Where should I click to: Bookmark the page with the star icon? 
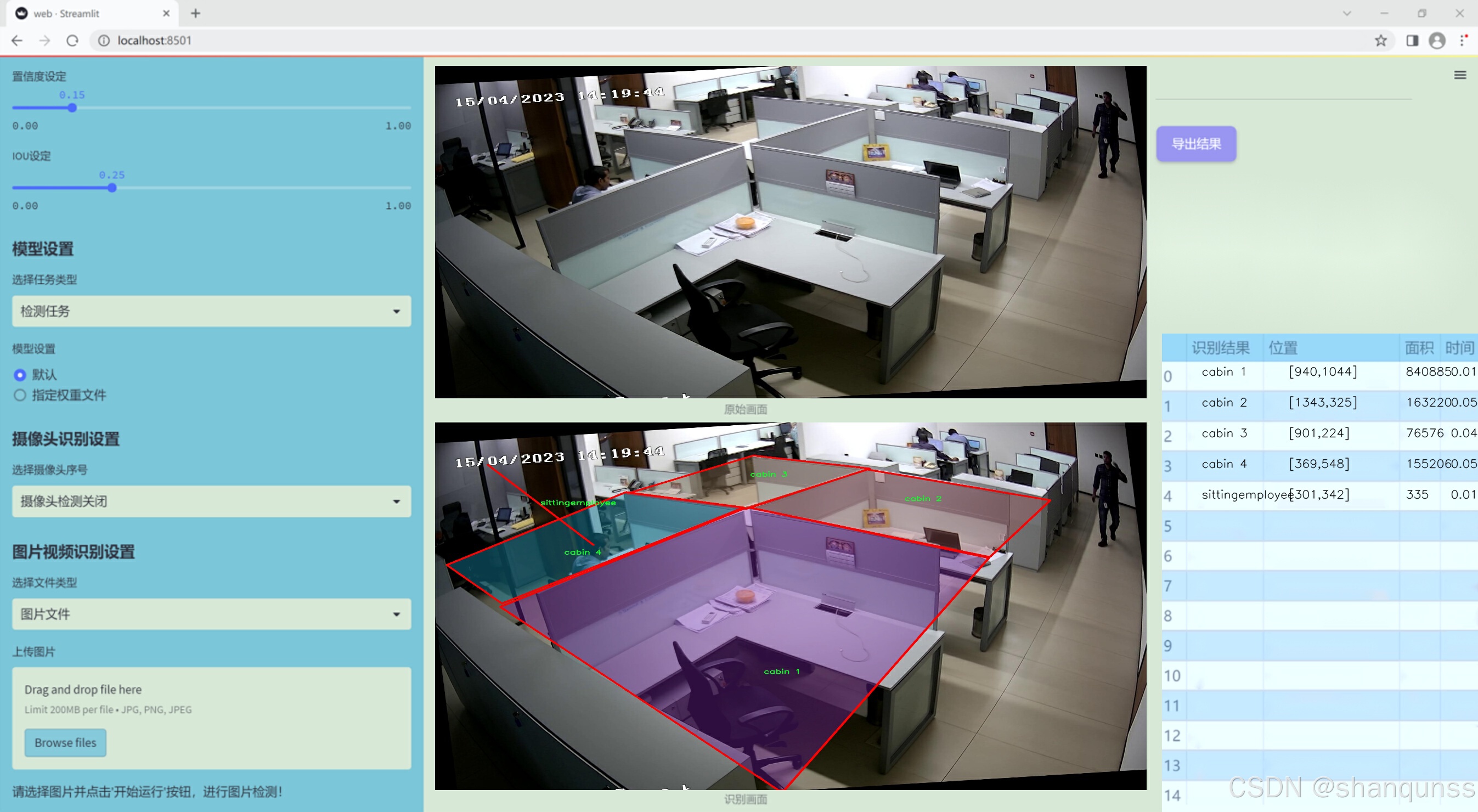[1380, 41]
